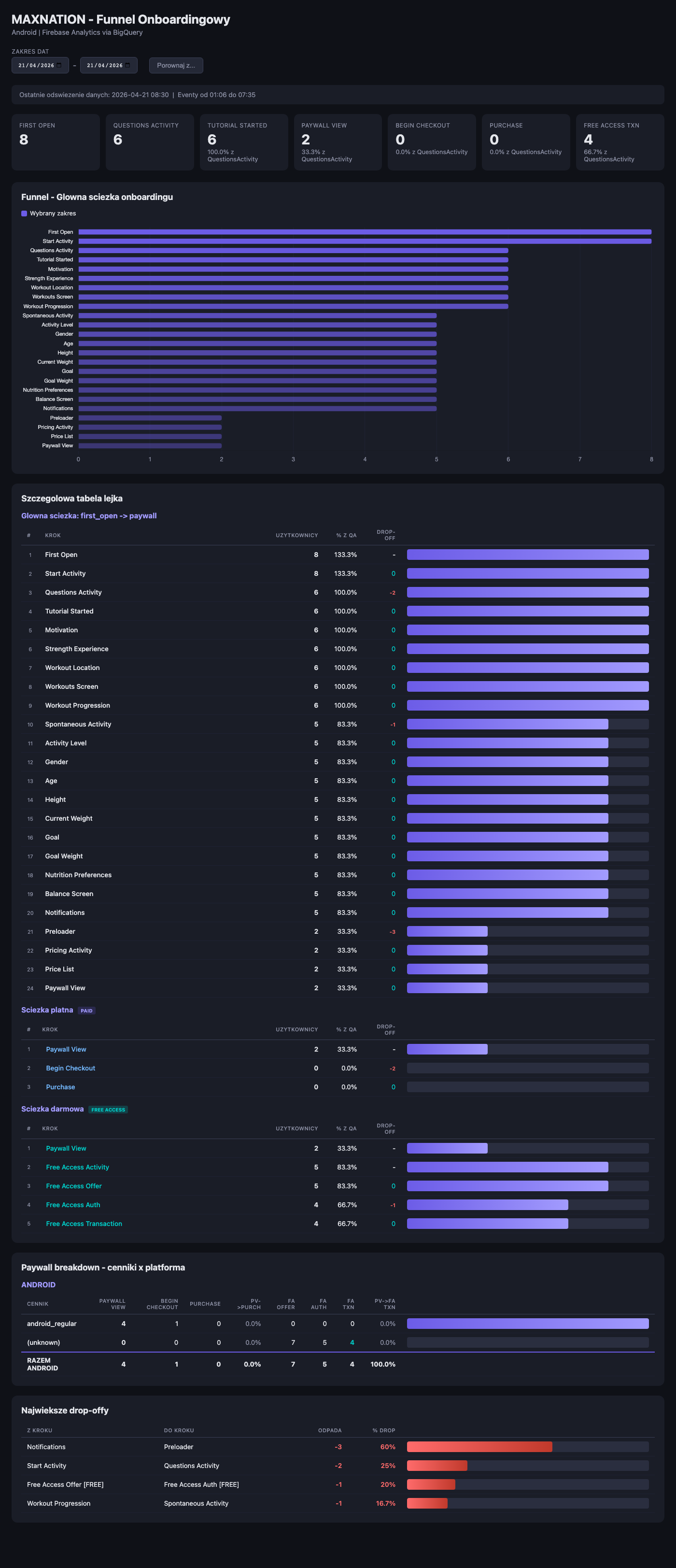Select the Nutrition Preferences row in the funnel table

tap(338, 875)
